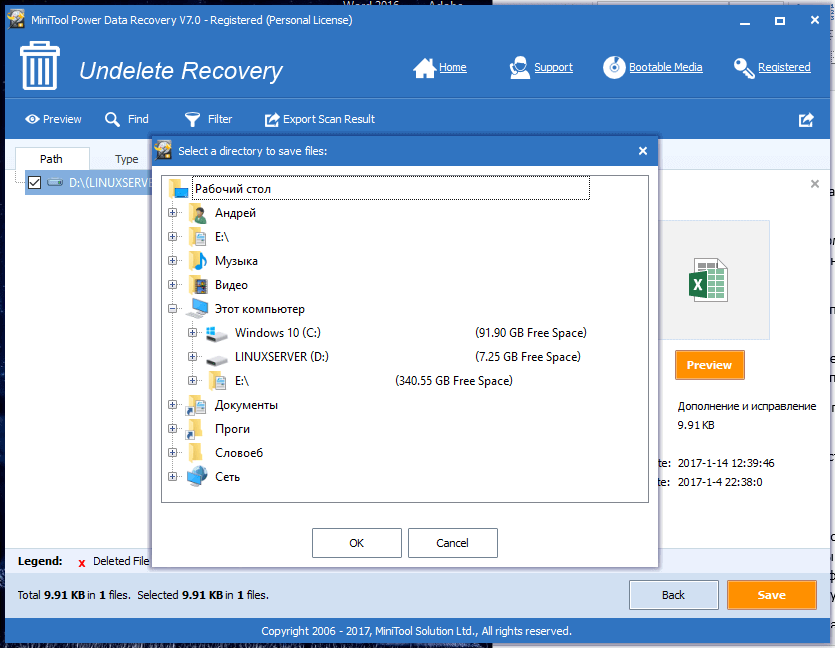
Task: Click the Export Scan Result icon
Action: (x=272, y=119)
